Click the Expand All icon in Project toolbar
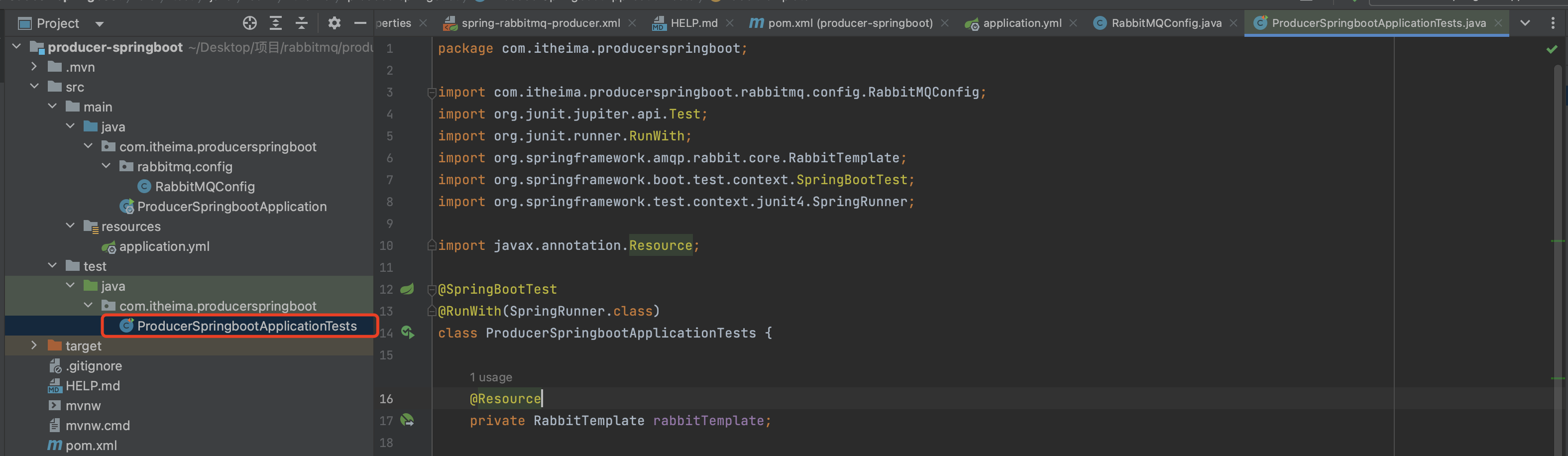 click(276, 23)
